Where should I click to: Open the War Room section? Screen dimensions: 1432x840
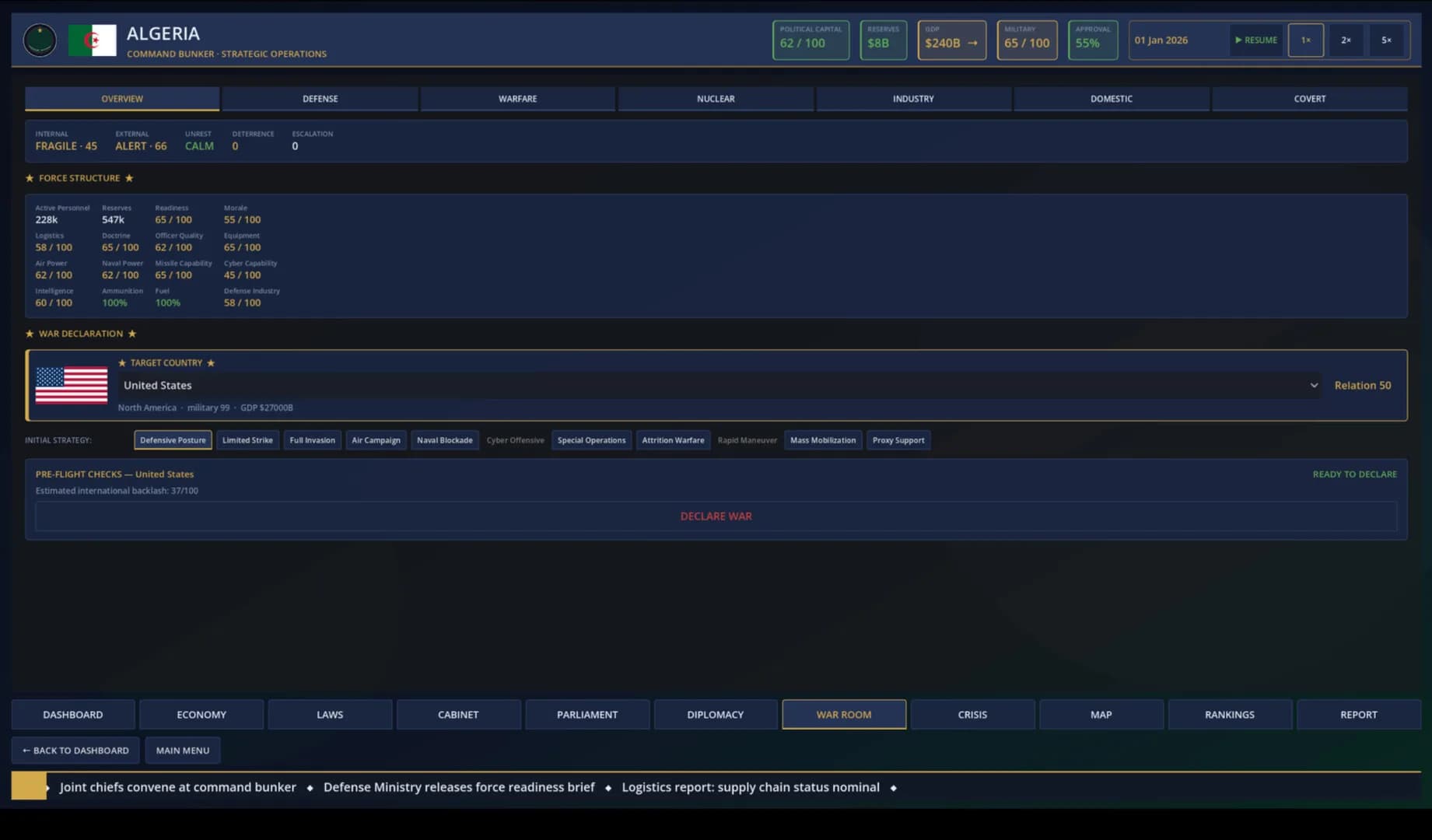(844, 715)
